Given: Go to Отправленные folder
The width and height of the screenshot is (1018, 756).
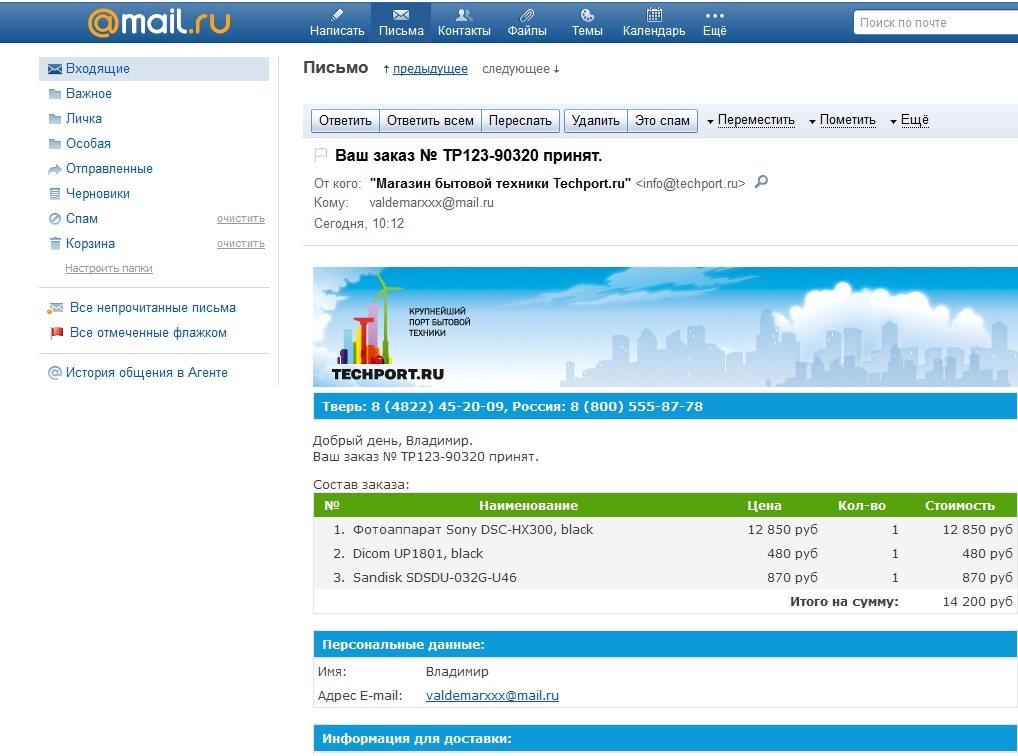Looking at the screenshot, I should (109, 169).
